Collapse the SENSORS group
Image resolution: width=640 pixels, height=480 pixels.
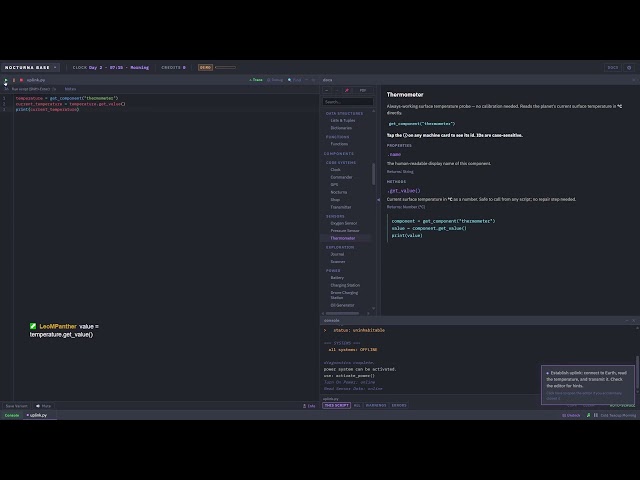click(335, 216)
